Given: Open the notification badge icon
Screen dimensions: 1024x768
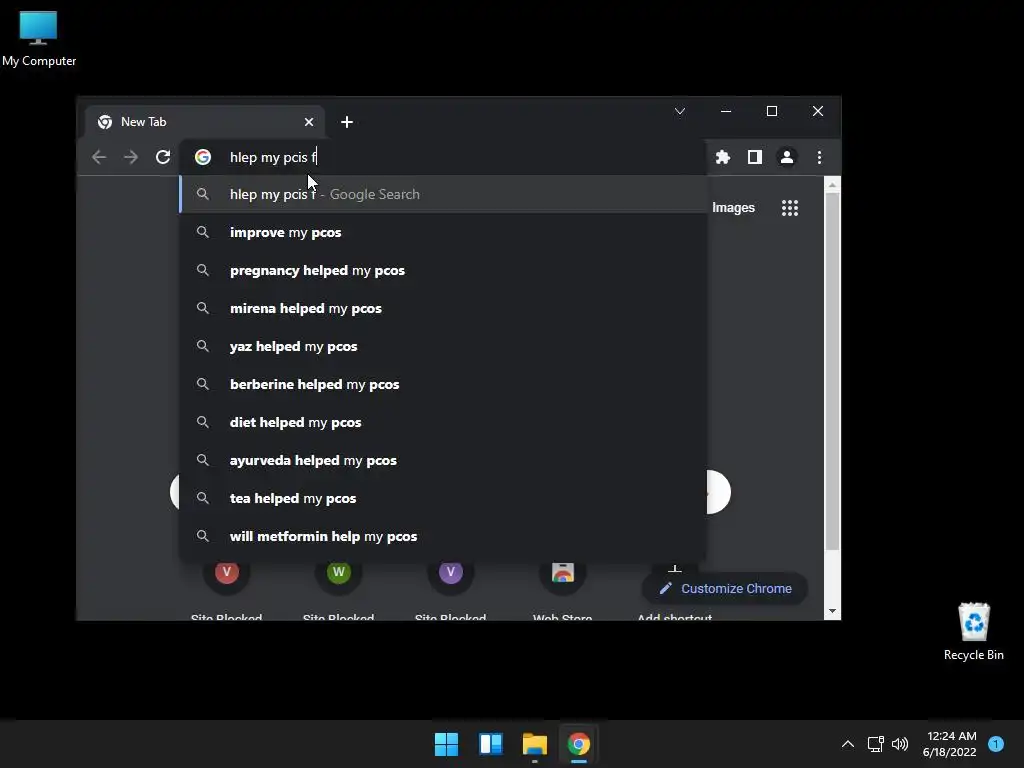Looking at the screenshot, I should [x=995, y=744].
